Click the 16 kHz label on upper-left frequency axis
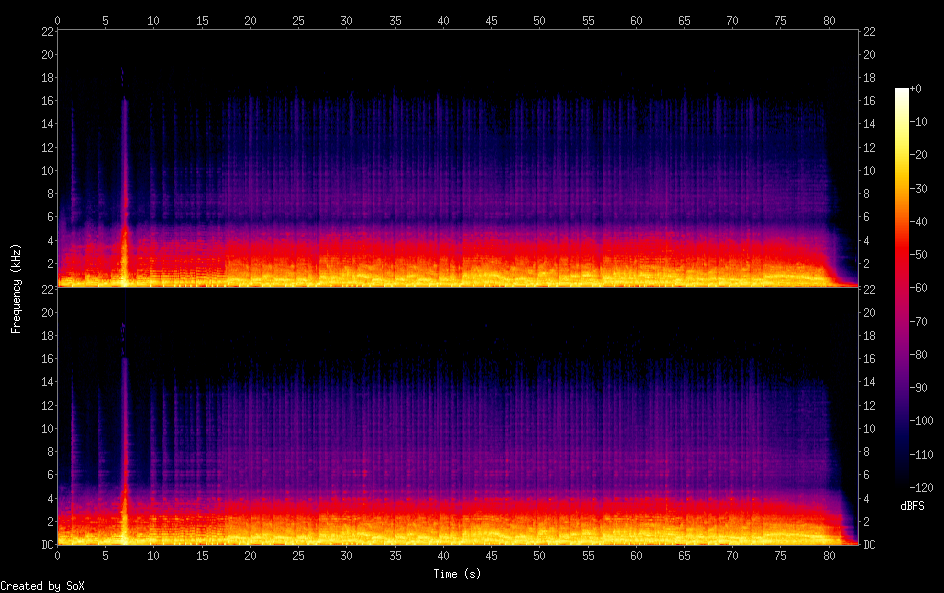 [46, 101]
